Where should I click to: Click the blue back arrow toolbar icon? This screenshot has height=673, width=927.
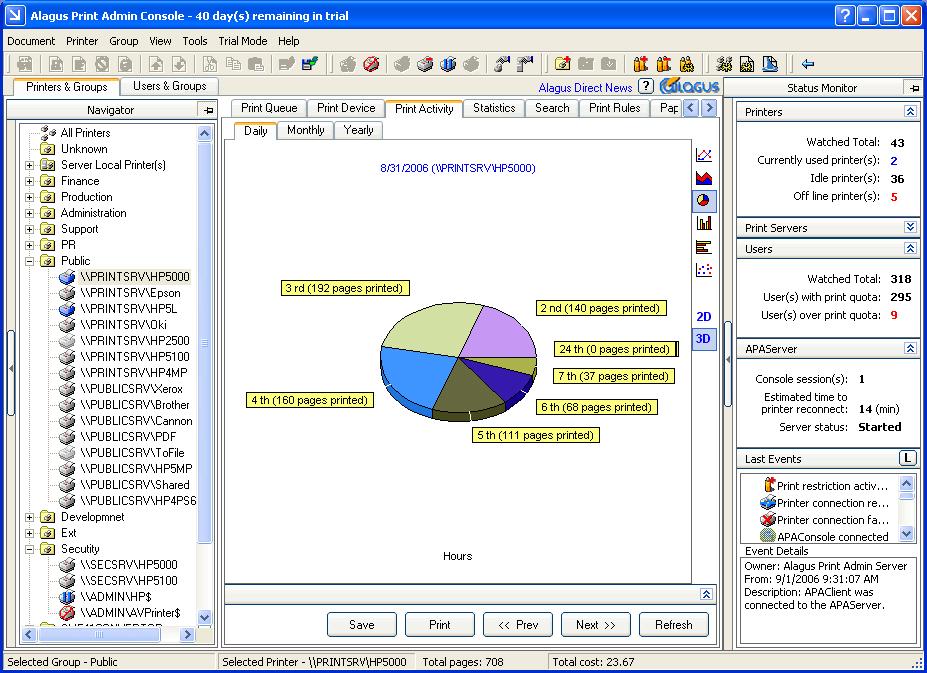[x=808, y=64]
